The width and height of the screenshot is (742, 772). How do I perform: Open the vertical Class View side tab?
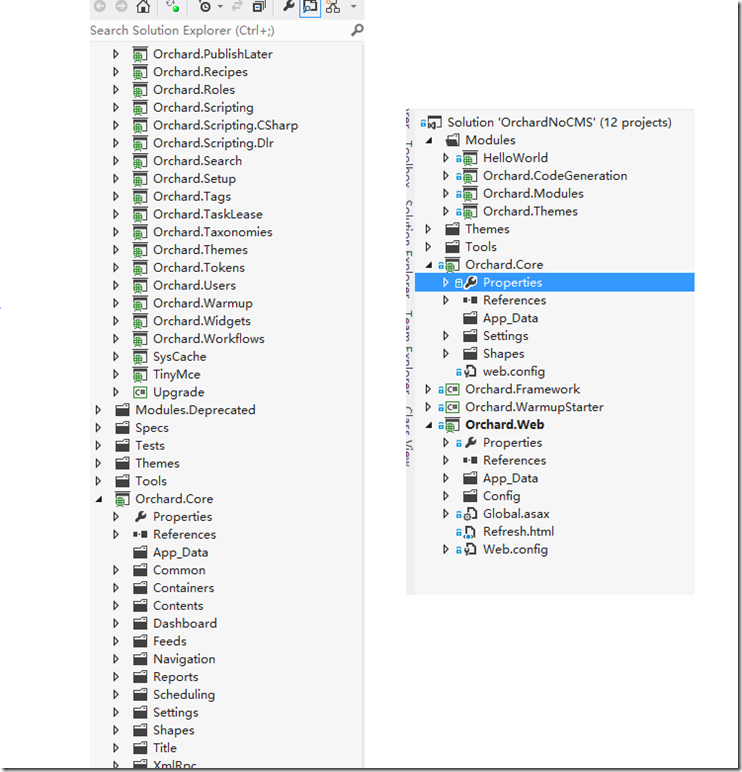(409, 436)
